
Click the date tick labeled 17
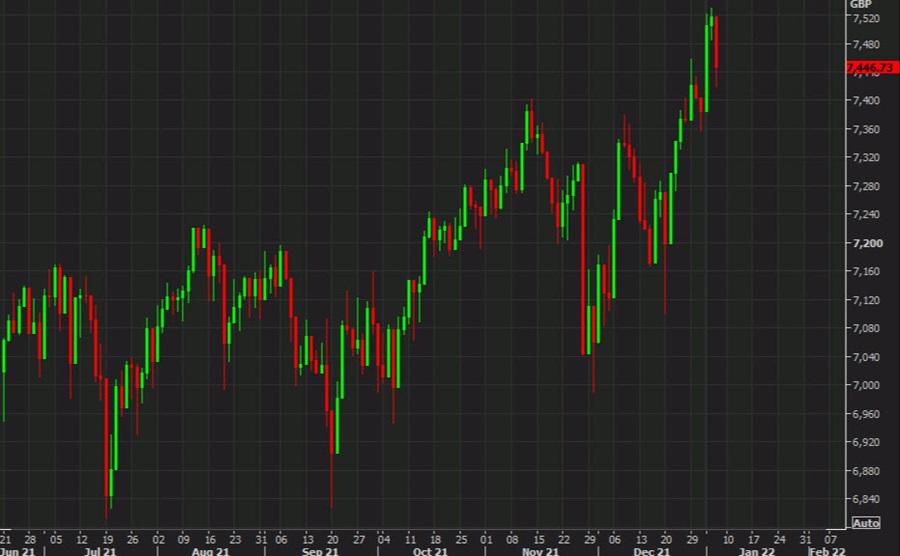click(x=754, y=539)
